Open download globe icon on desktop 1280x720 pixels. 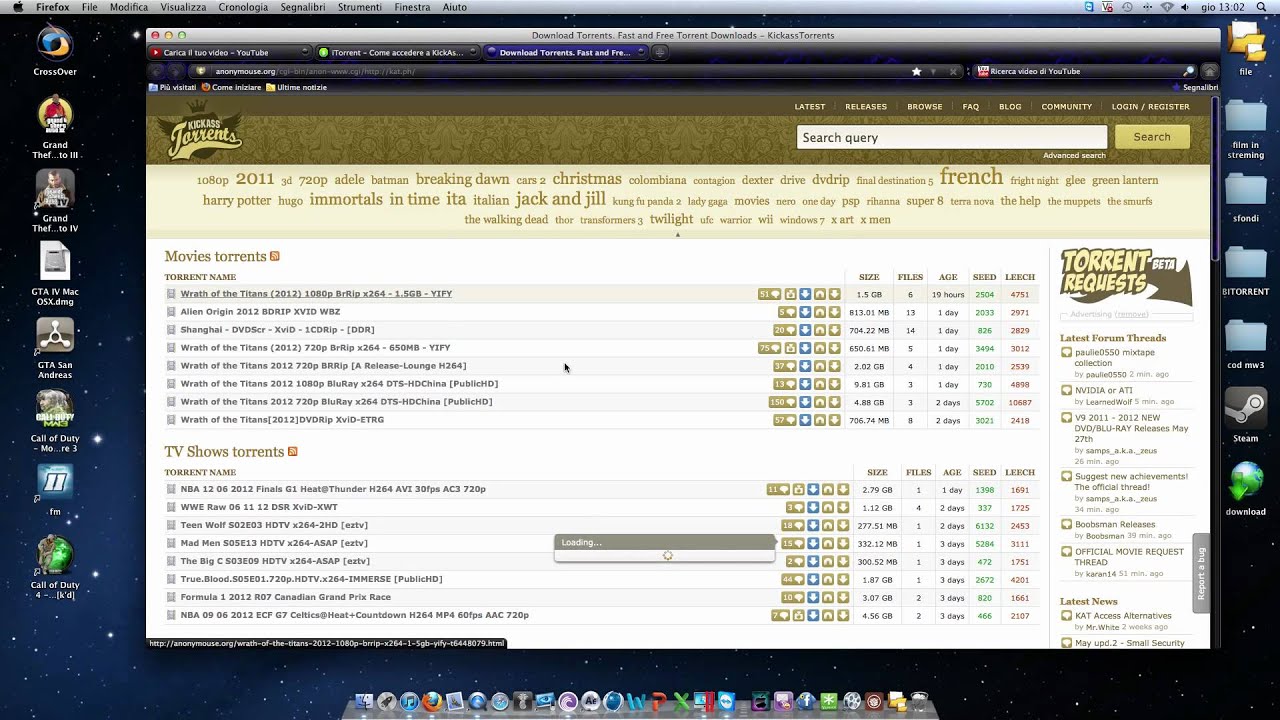[x=1246, y=483]
